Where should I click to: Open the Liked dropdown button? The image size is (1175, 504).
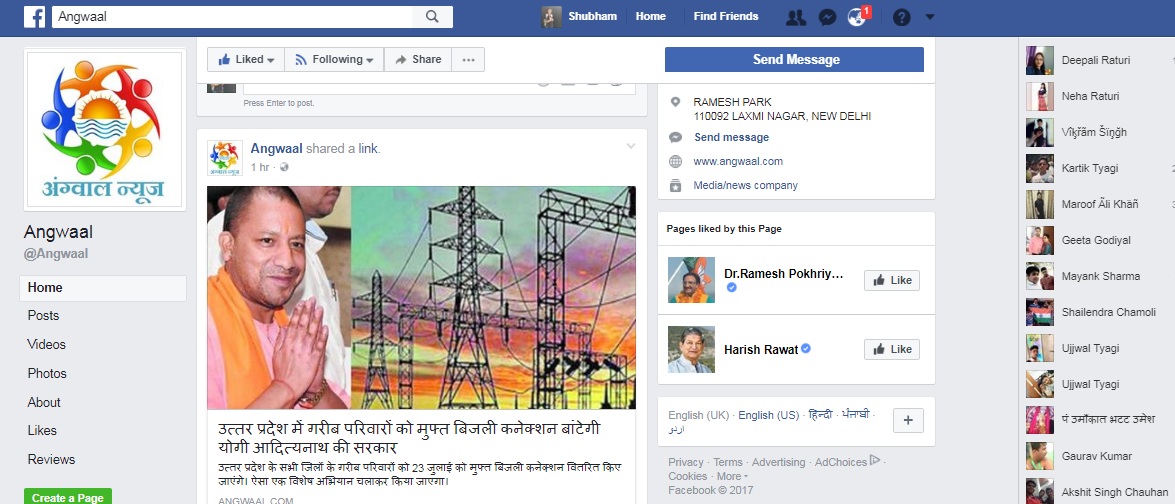pos(246,59)
